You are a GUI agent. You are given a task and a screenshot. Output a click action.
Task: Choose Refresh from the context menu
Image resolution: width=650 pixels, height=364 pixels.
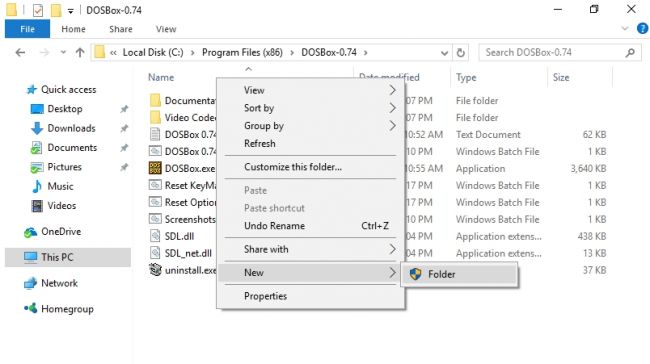310,144
